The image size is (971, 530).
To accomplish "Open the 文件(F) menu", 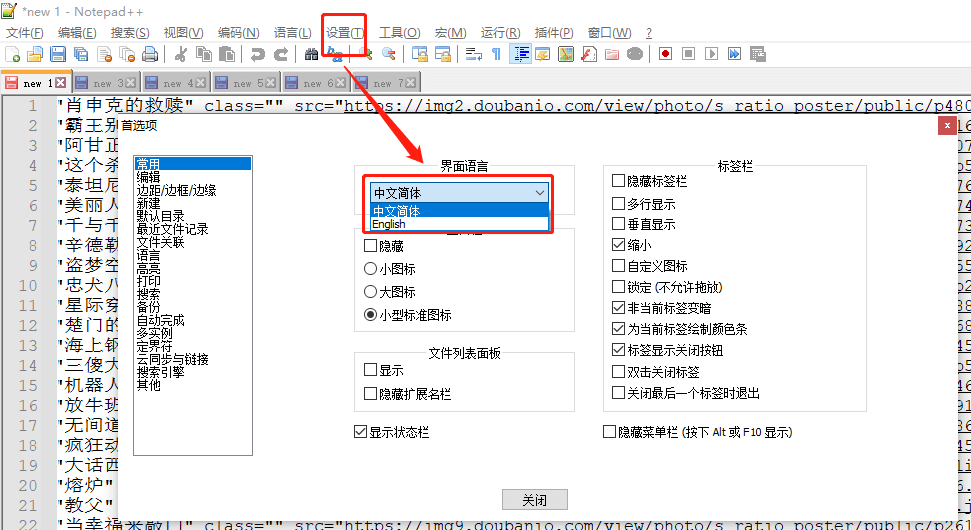I will (x=25, y=33).
